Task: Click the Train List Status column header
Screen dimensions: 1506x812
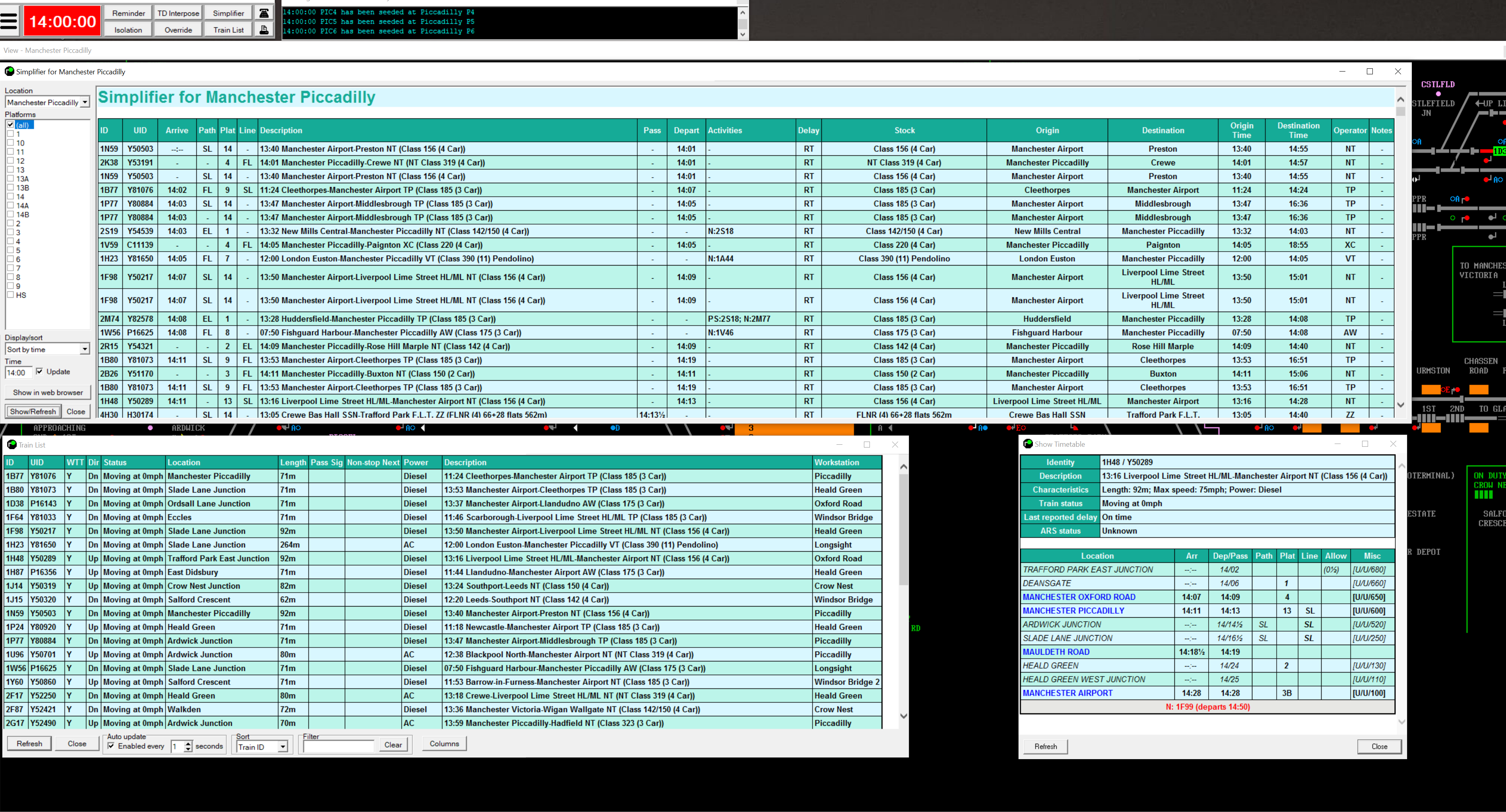Action: coord(133,462)
